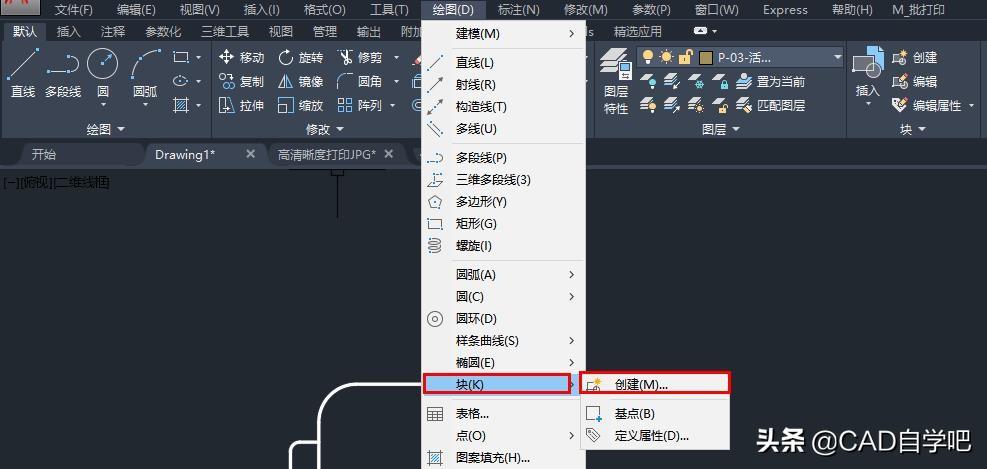Open the 修剪 trim dropdown arrow
Viewport: 987px width, 469px height.
pyautogui.click(x=397, y=57)
